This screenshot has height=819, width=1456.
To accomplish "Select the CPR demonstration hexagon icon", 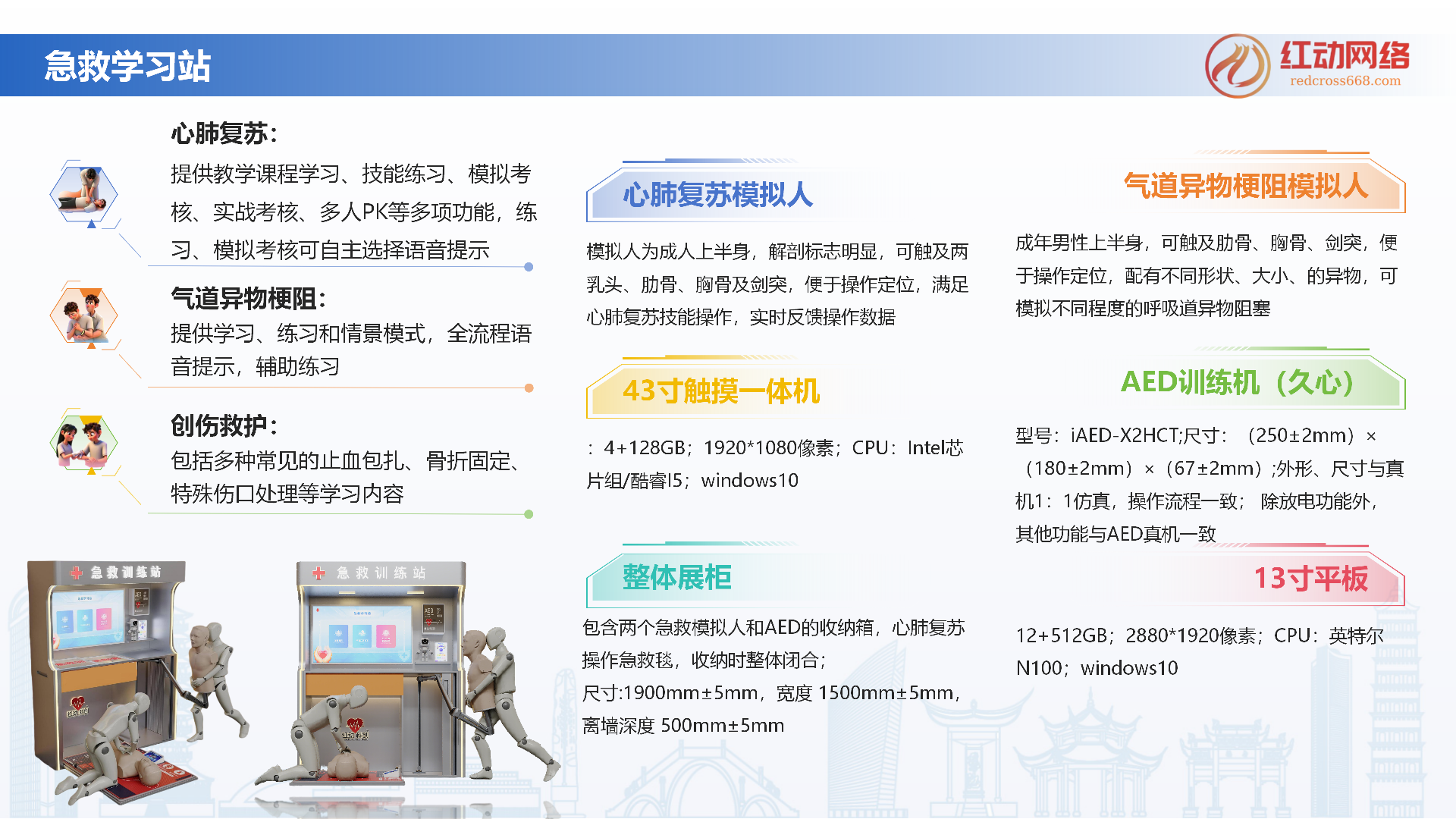I will point(86,195).
